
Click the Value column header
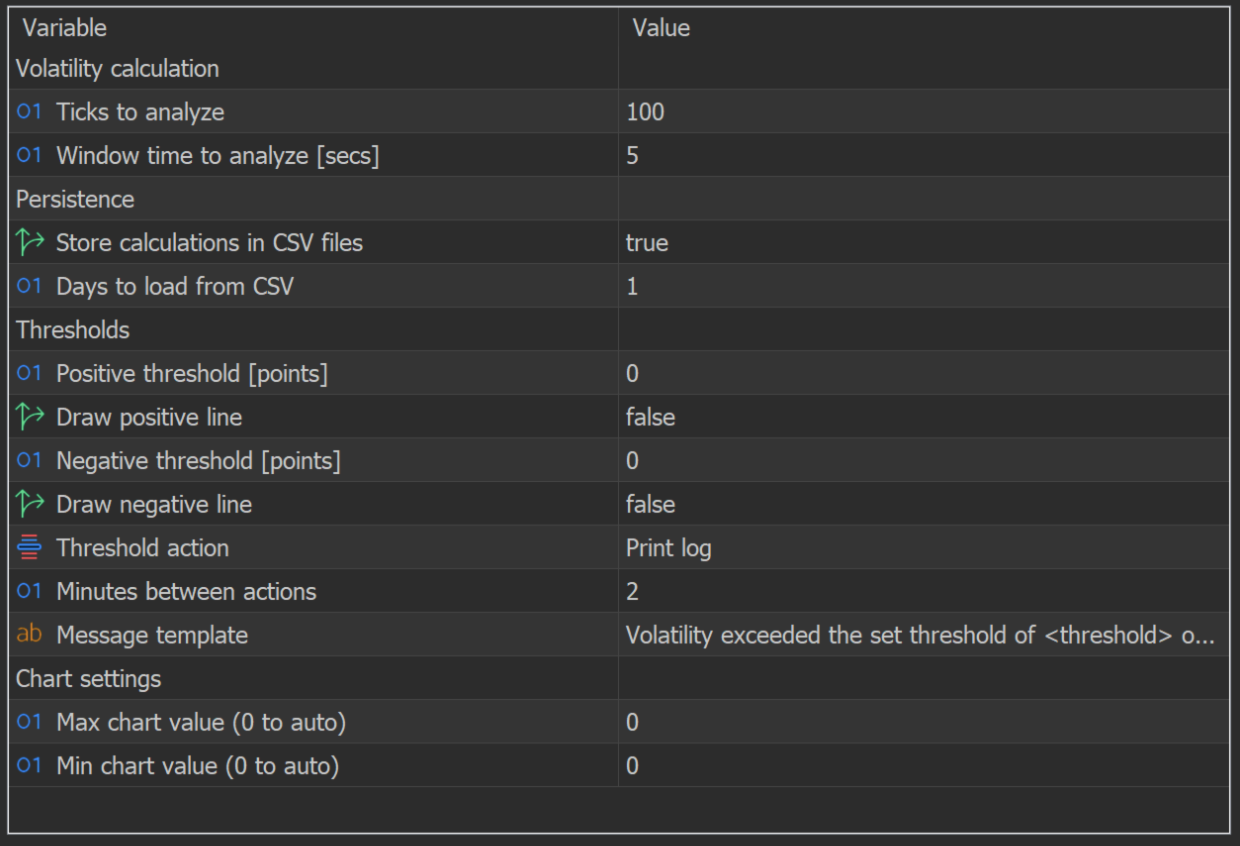coord(661,28)
